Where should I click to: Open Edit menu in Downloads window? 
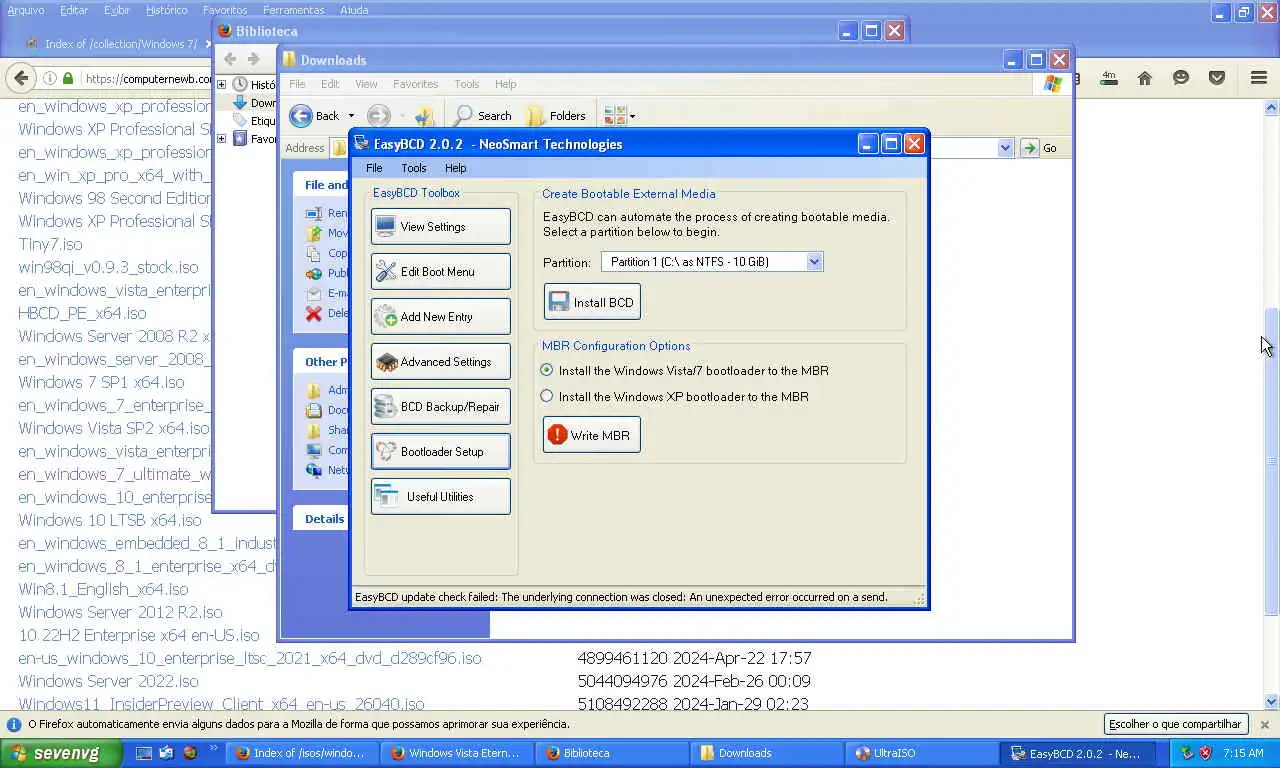(x=330, y=84)
